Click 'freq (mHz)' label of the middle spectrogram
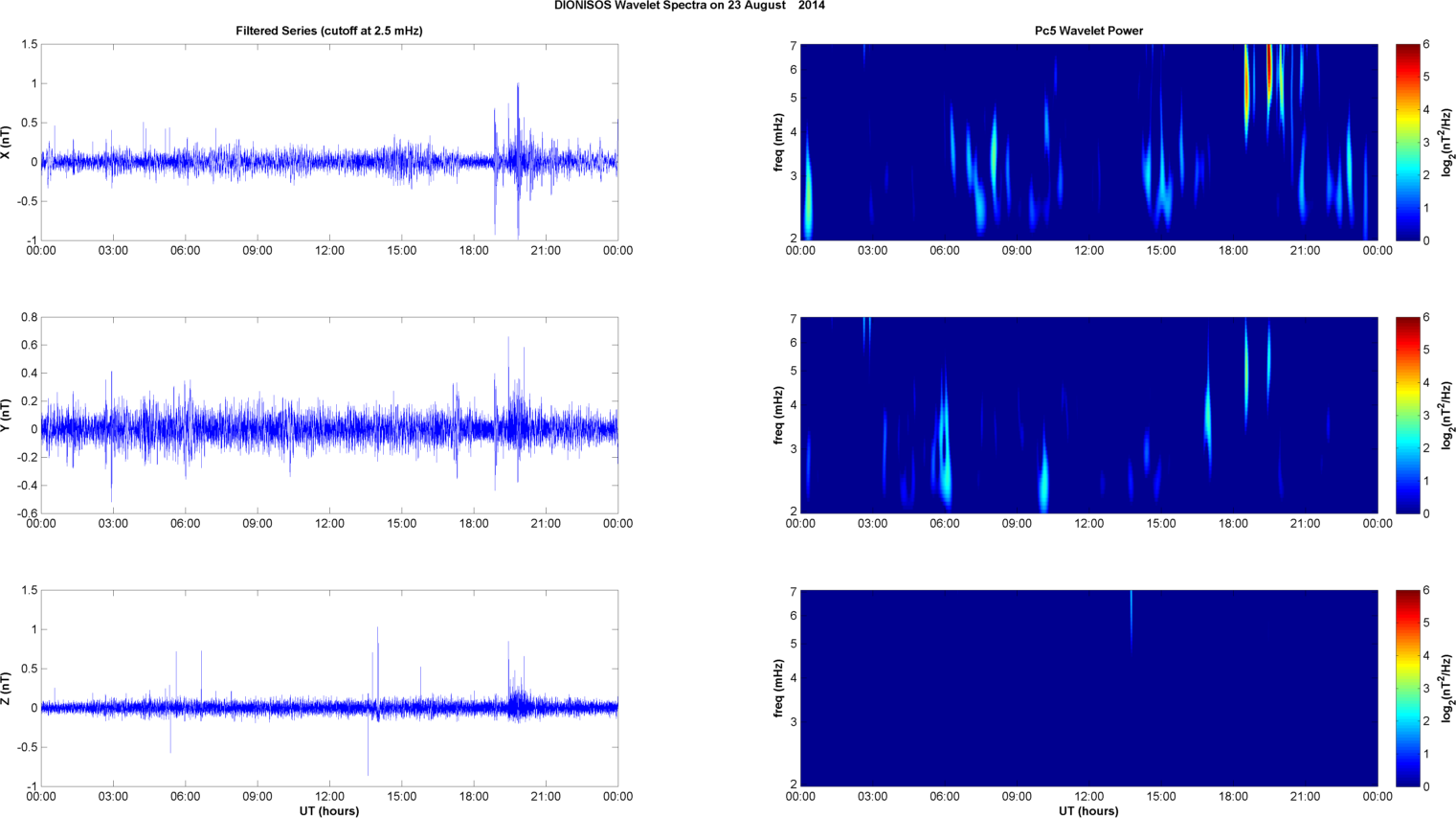1456x818 pixels. [x=778, y=416]
